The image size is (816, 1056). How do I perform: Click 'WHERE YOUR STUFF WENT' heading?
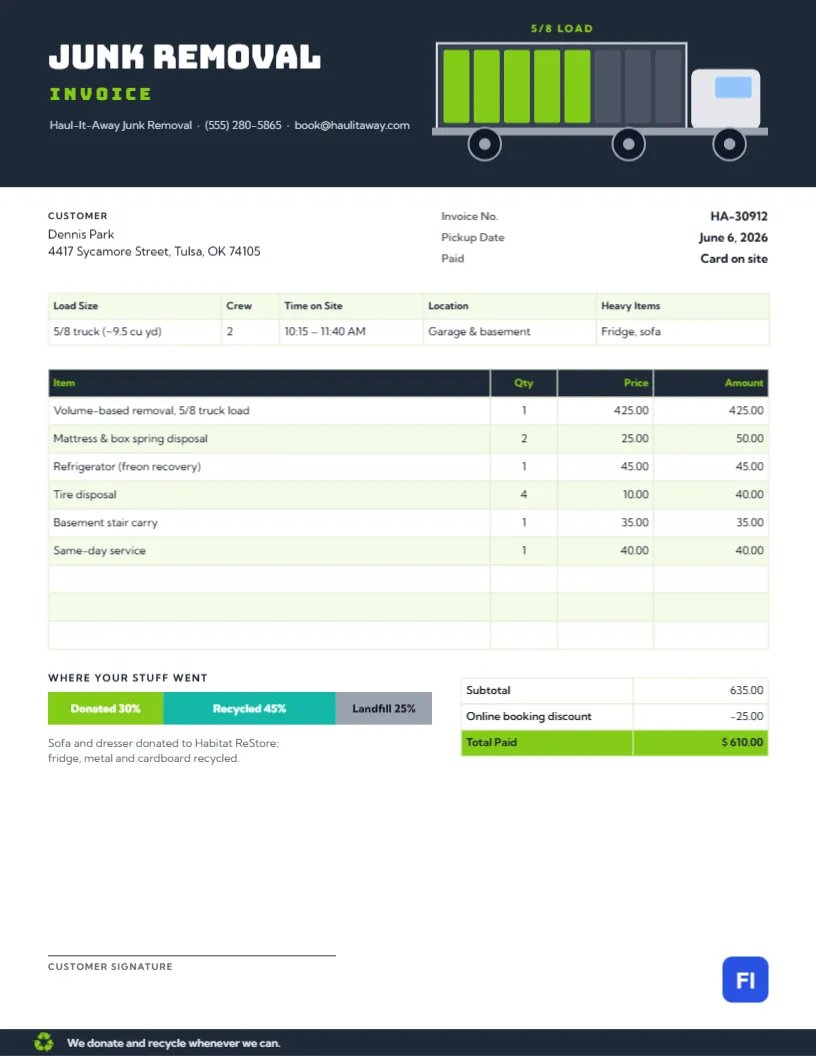(x=128, y=678)
